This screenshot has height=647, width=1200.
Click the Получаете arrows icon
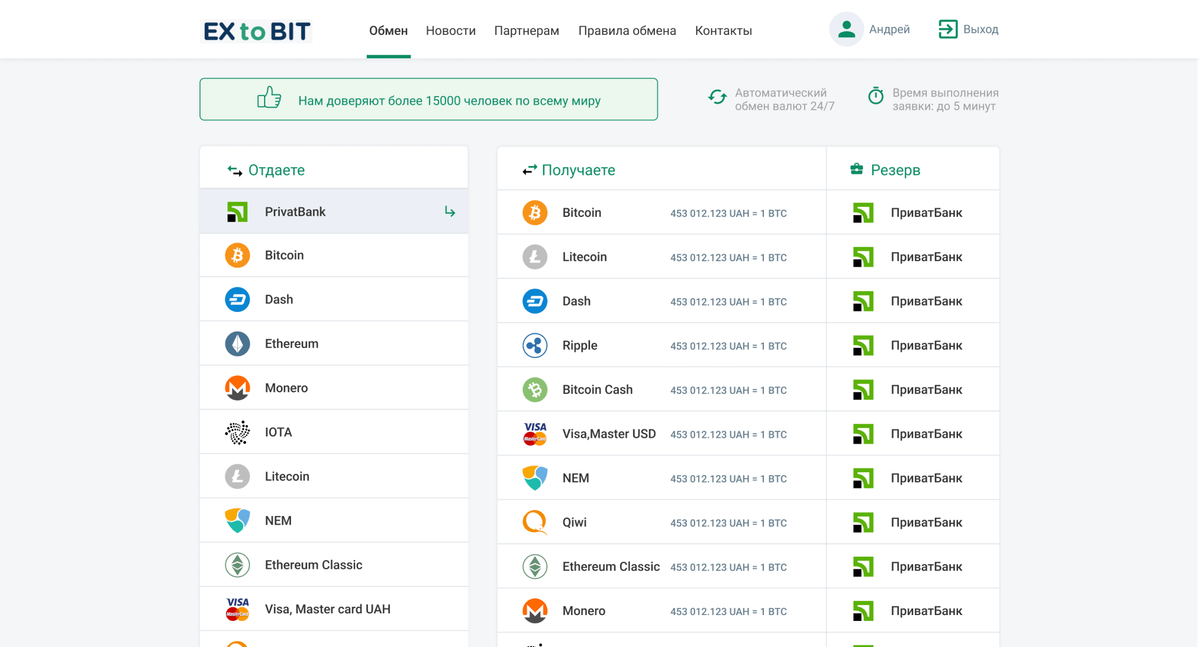coord(529,170)
